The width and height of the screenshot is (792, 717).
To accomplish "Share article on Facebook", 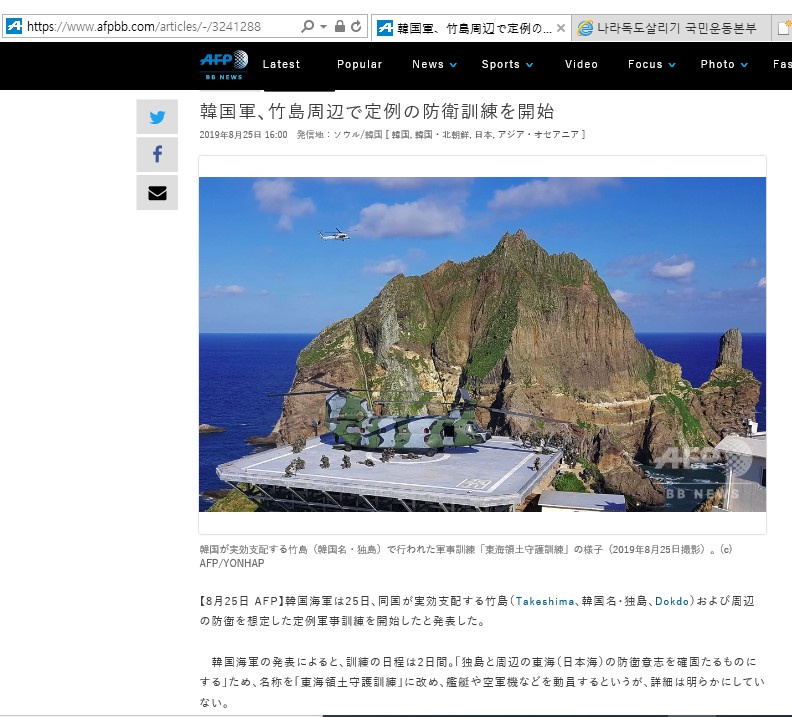I will pyautogui.click(x=157, y=155).
